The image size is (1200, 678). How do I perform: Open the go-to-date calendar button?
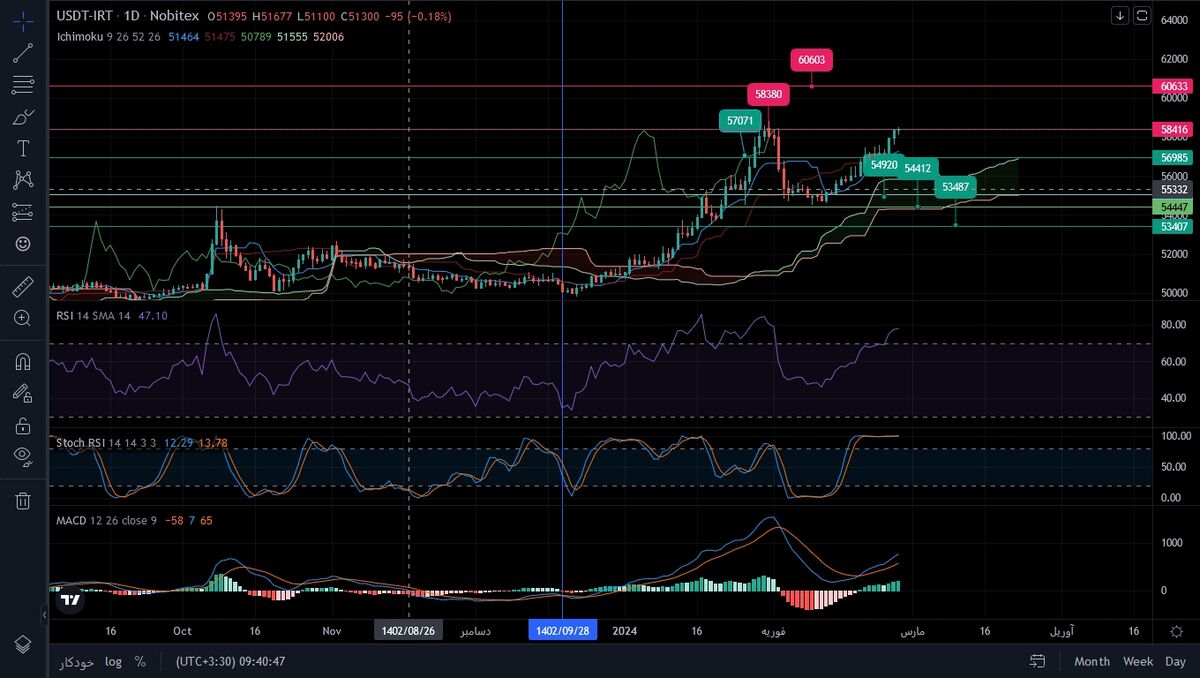1038,661
